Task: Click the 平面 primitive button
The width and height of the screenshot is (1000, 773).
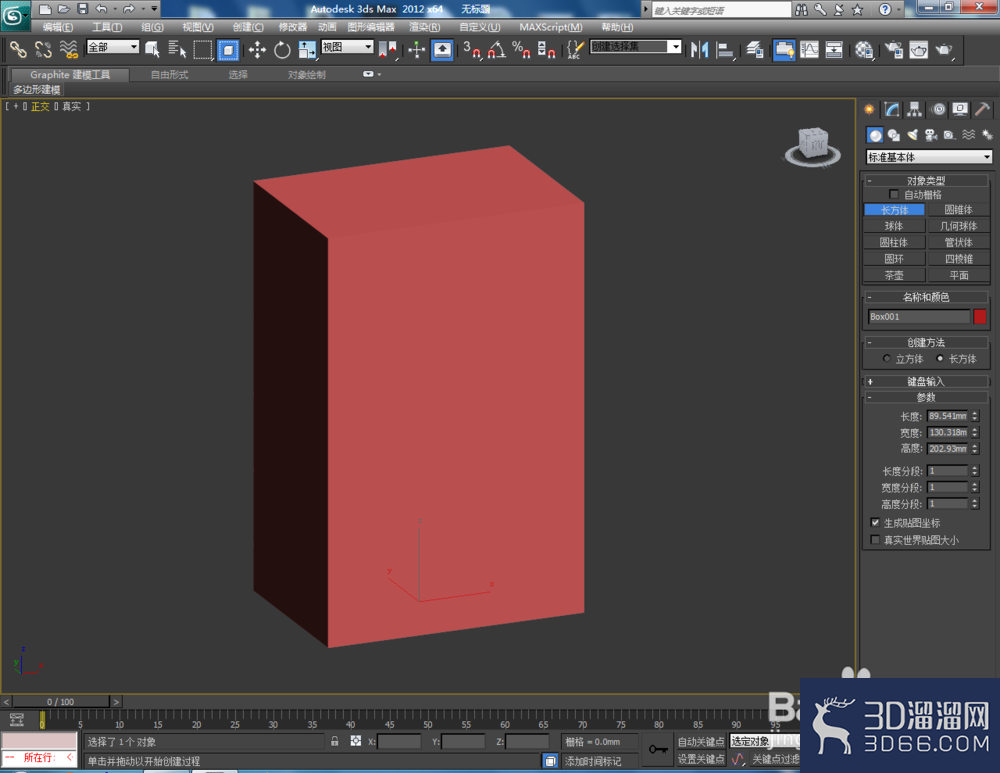Action: point(959,276)
